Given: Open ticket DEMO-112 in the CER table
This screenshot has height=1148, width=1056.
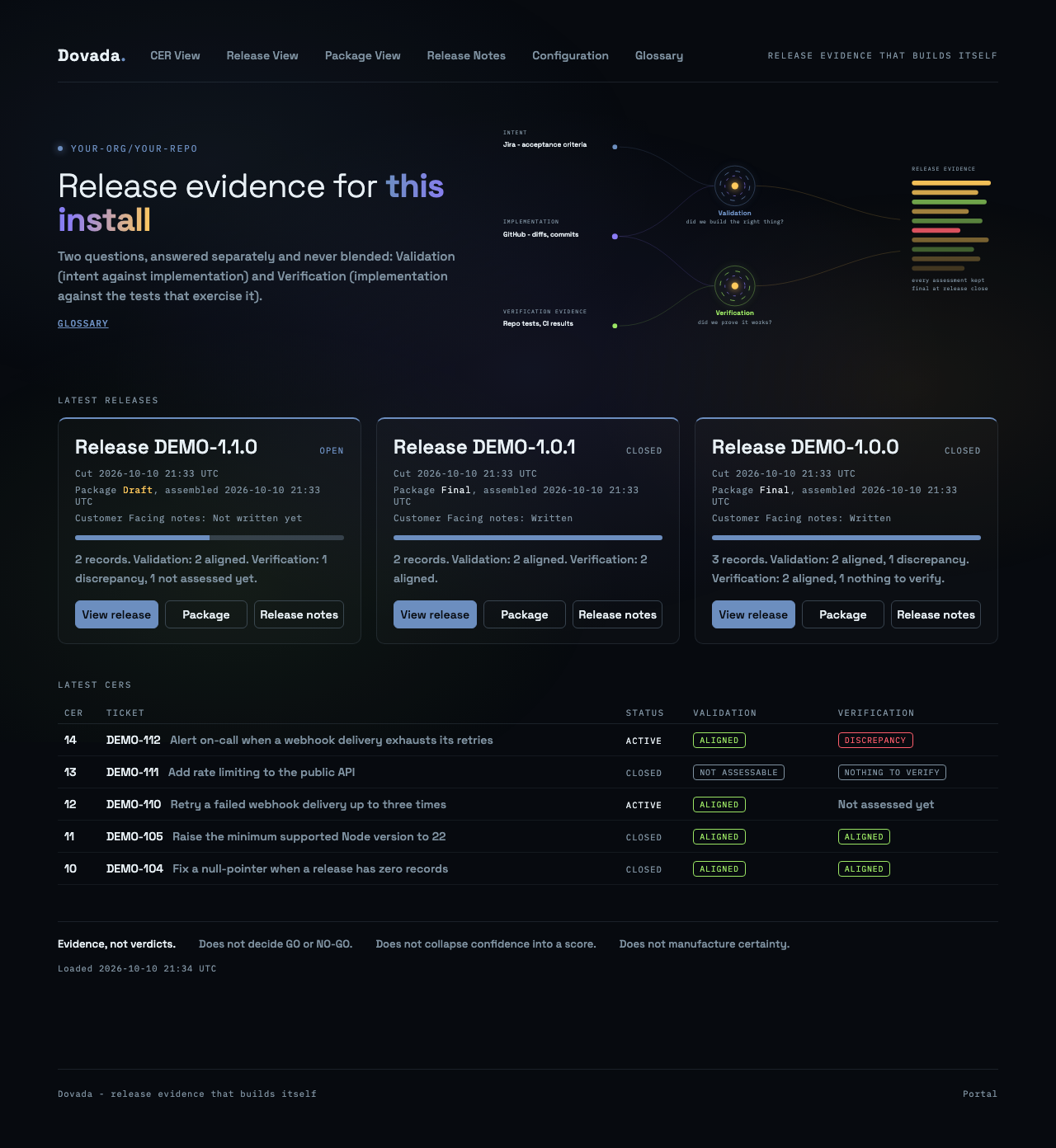Looking at the screenshot, I should [134, 740].
